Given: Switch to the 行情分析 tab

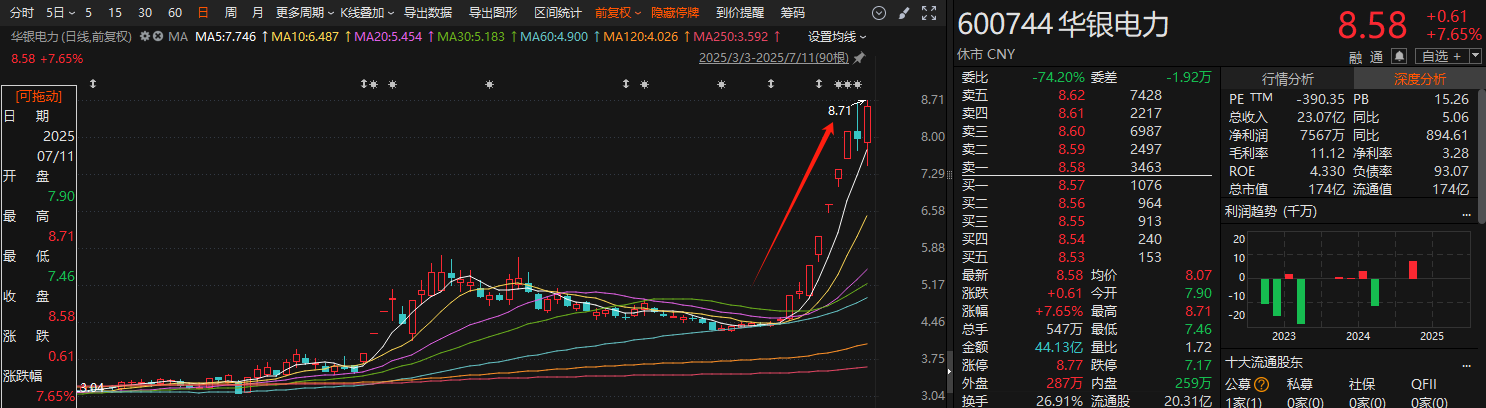Looking at the screenshot, I should pyautogui.click(x=1288, y=79).
